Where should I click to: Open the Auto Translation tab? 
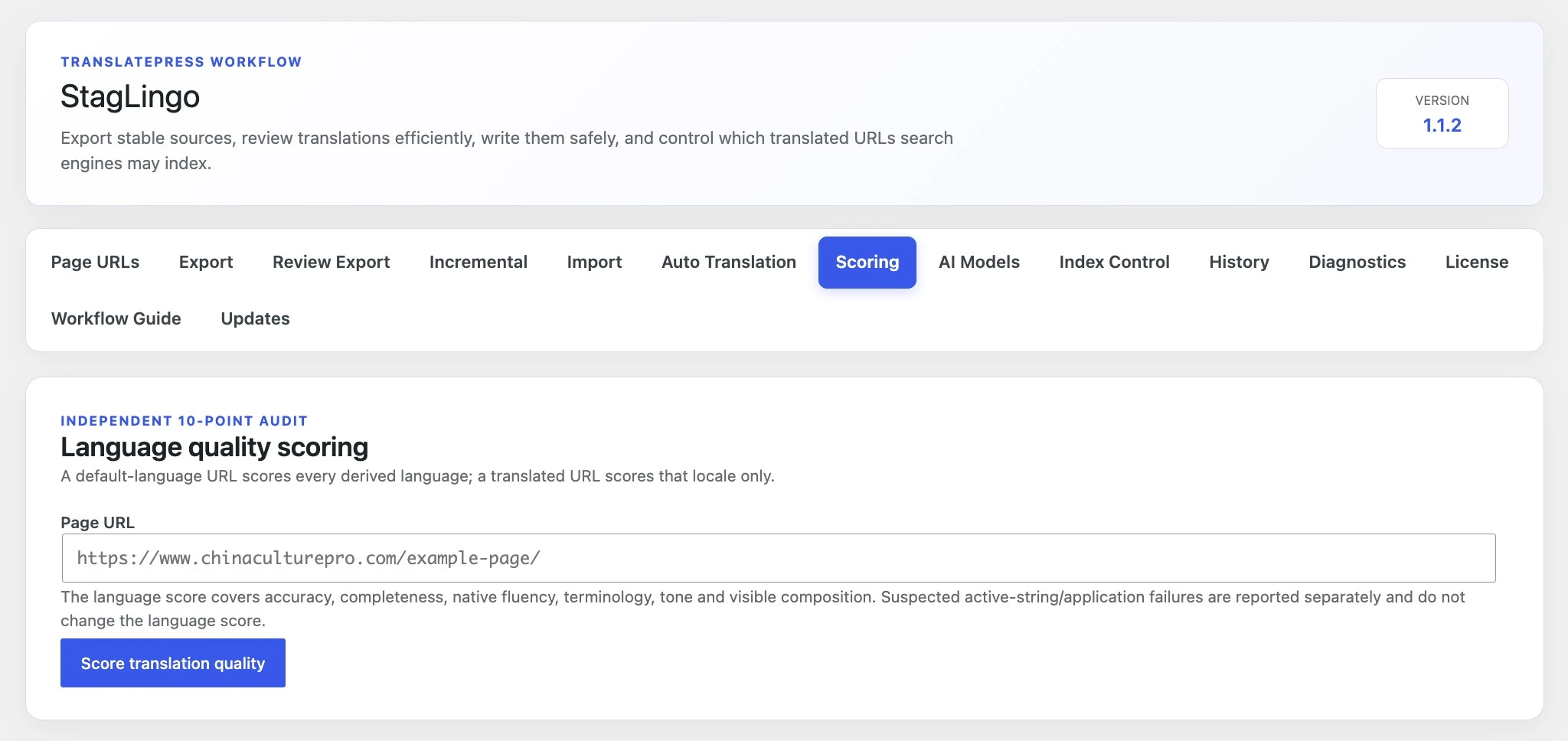click(729, 262)
